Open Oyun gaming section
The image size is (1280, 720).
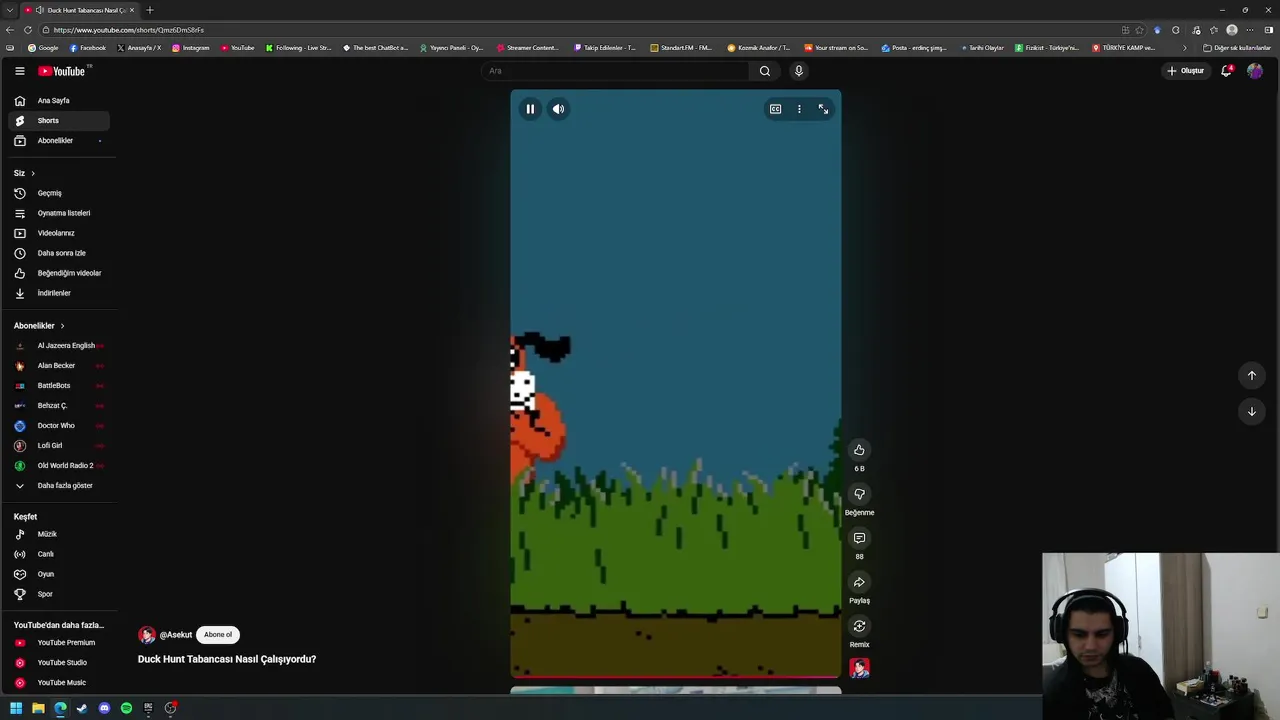coord(59,574)
